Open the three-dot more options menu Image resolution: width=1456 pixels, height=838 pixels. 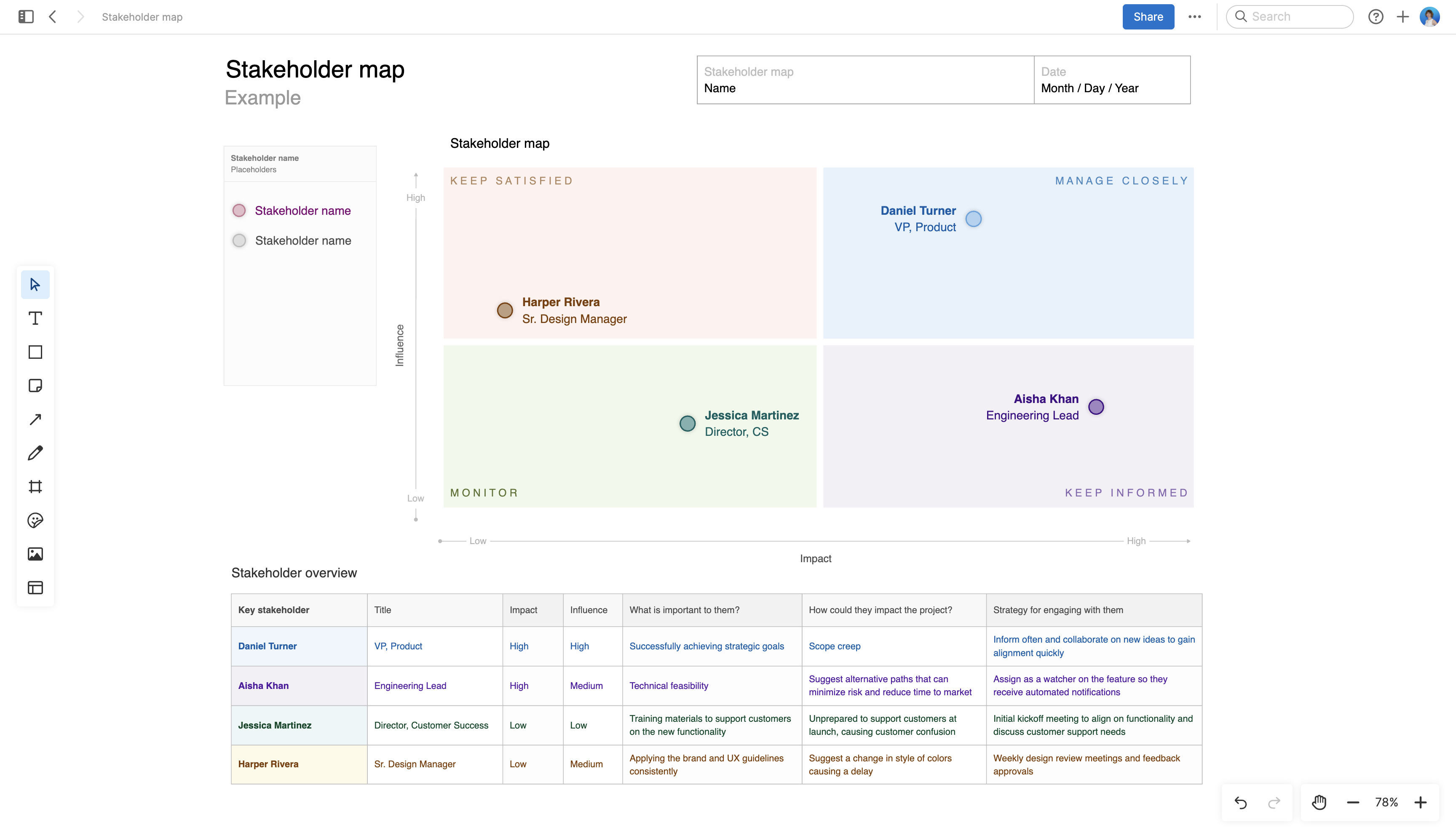point(1195,17)
